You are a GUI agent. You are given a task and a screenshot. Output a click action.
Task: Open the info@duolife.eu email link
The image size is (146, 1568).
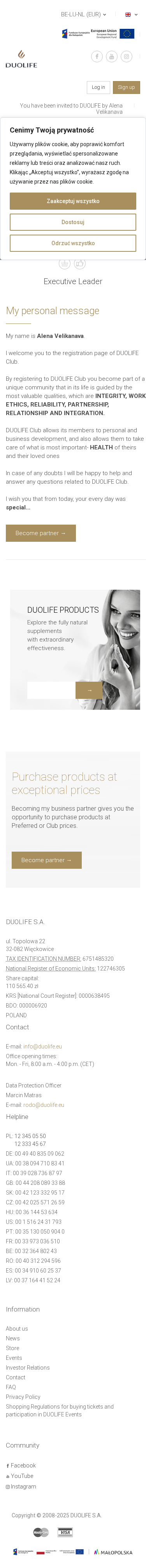click(x=42, y=1047)
